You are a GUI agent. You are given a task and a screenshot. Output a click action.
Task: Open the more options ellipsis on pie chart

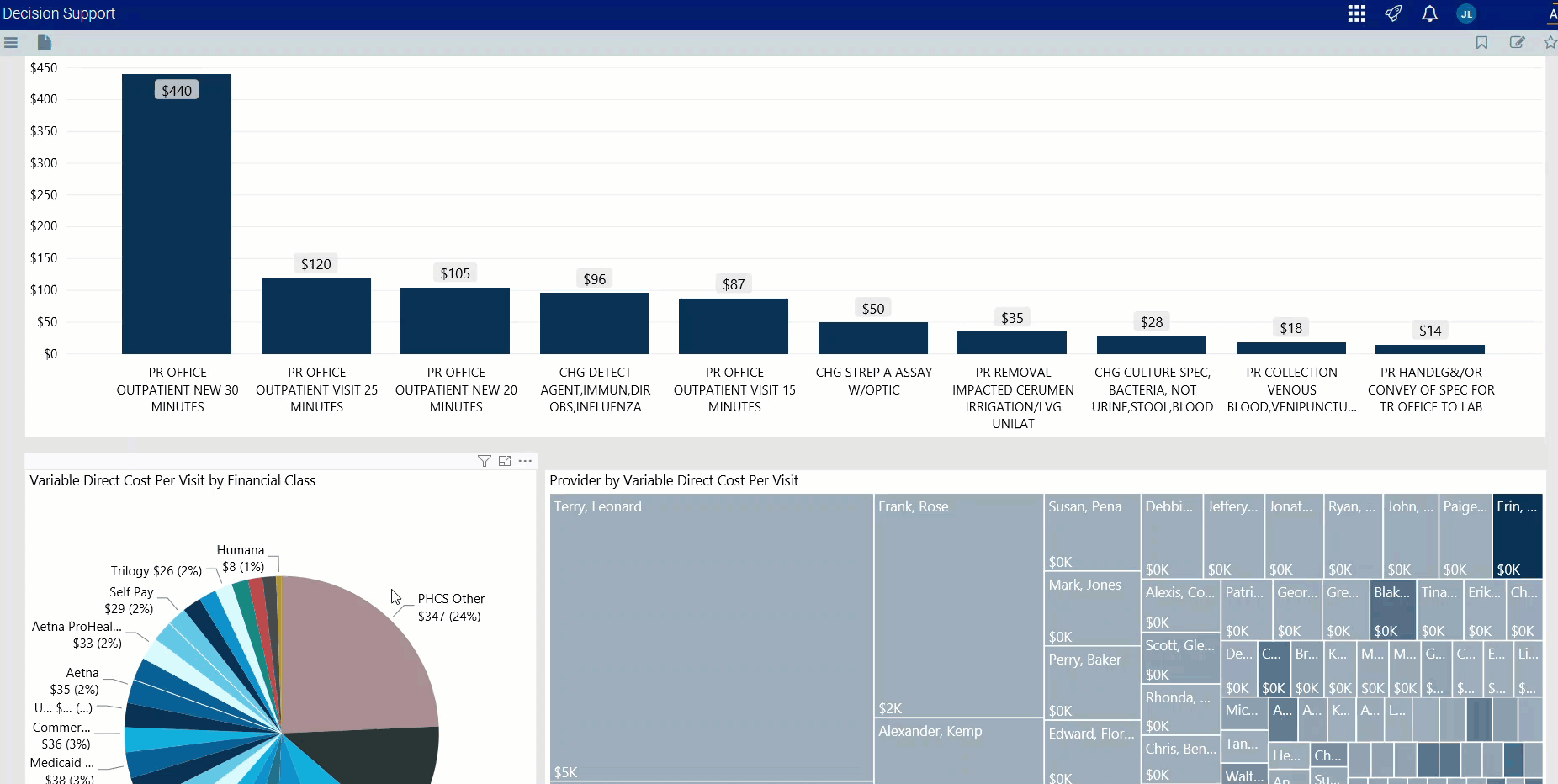click(x=525, y=461)
